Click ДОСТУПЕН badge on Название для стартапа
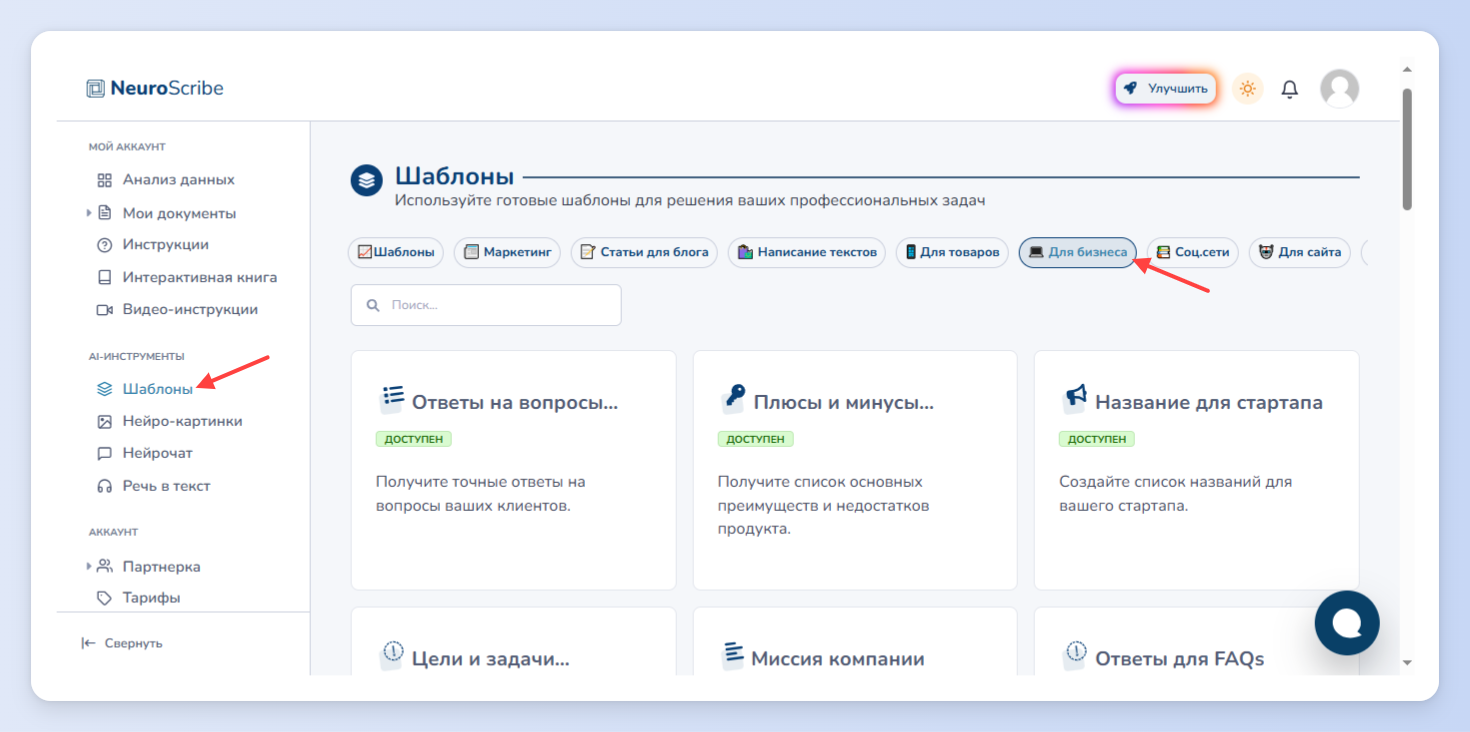This screenshot has width=1470, height=732. 1096,439
